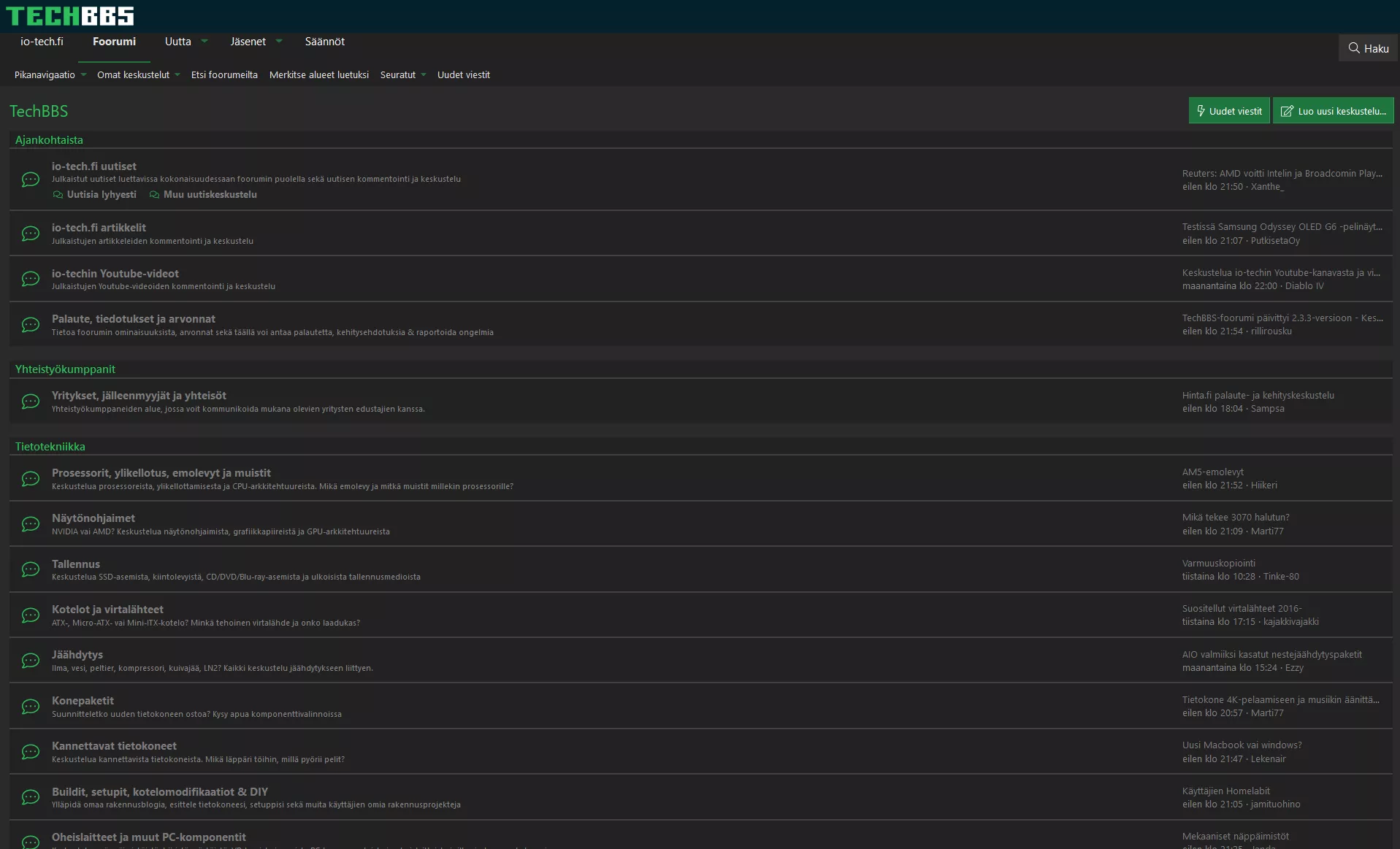1400x849 pixels.
Task: Click the Kannettavat tietokoneet chat icon
Action: coord(31,752)
